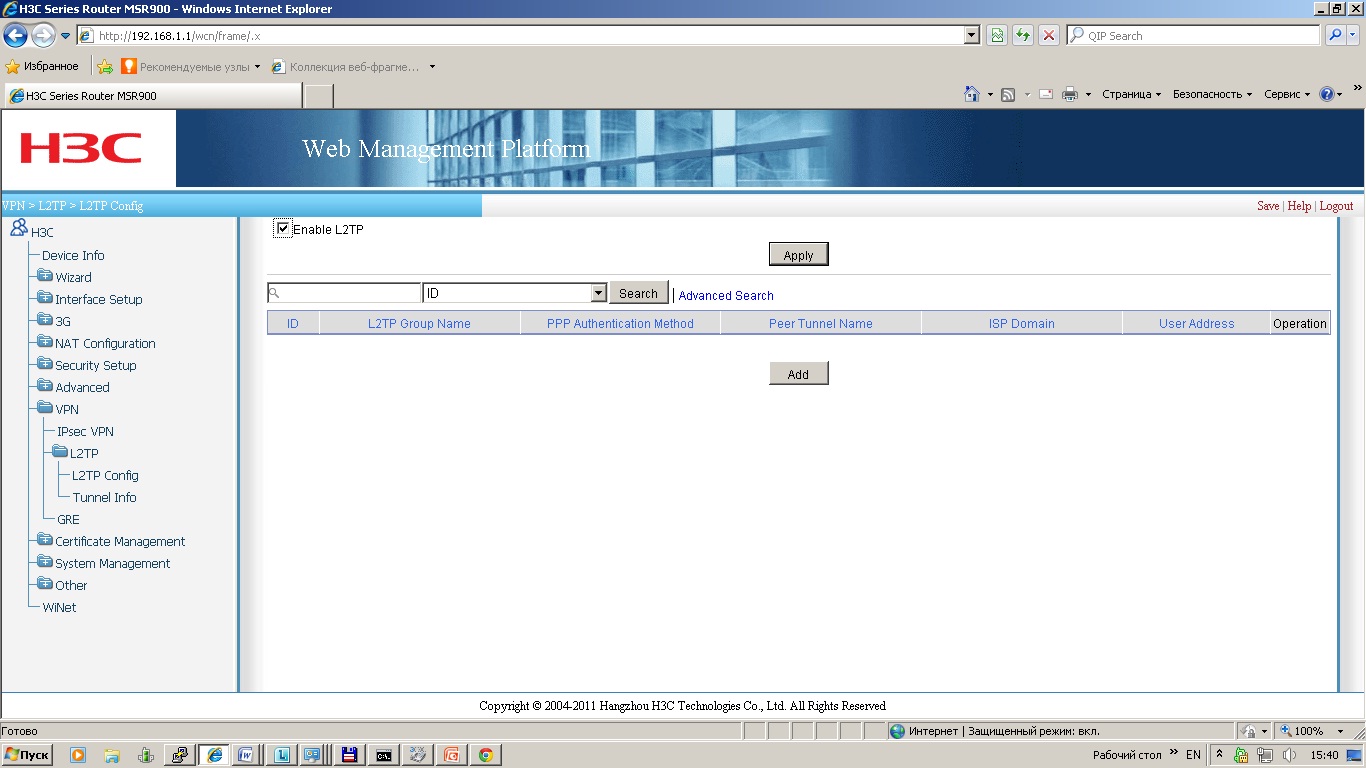
Task: Click the blue Help question mark icon
Action: pyautogui.click(x=1327, y=95)
